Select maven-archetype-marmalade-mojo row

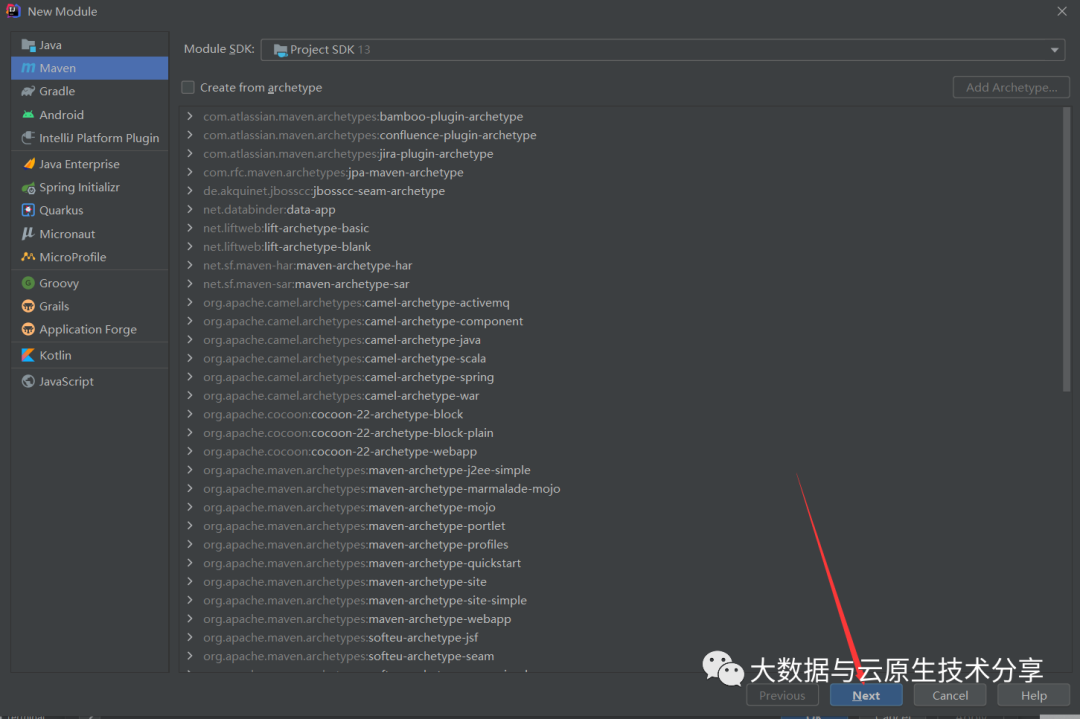[621, 488]
